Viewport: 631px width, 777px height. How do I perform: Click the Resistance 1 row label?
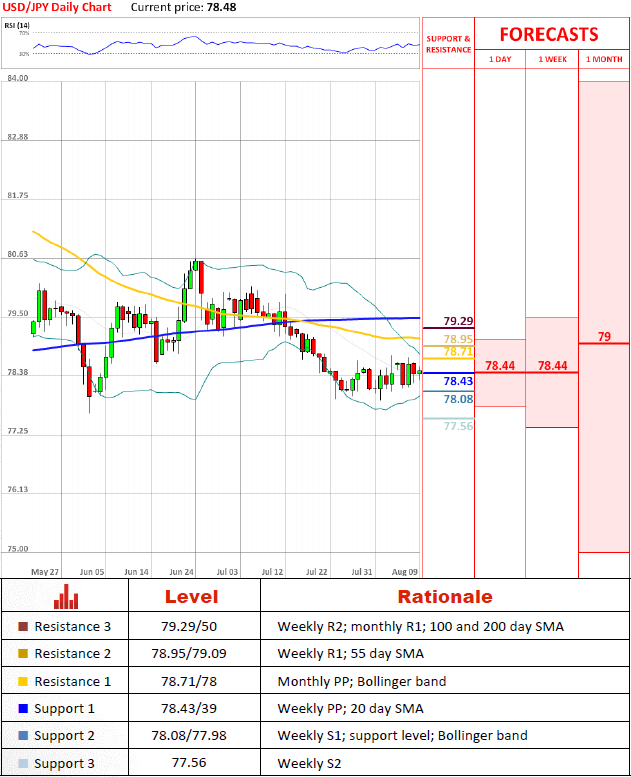pos(72,681)
